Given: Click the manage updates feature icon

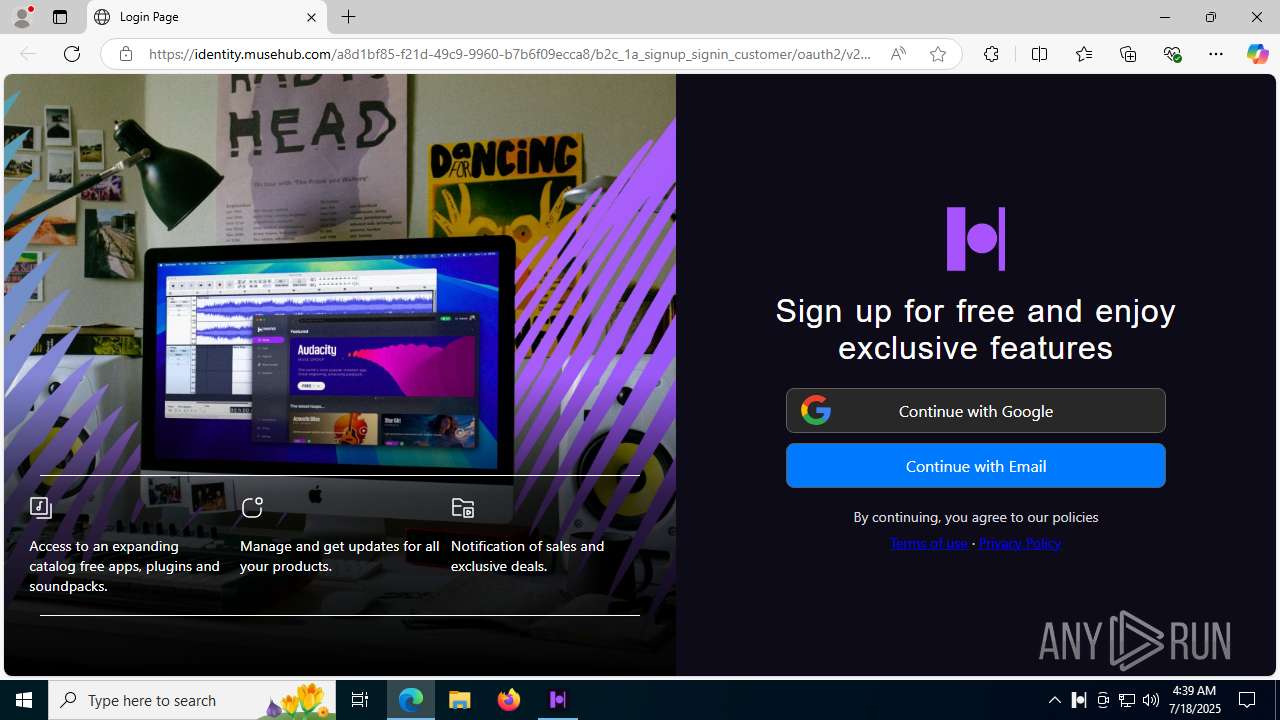Looking at the screenshot, I should point(252,508).
